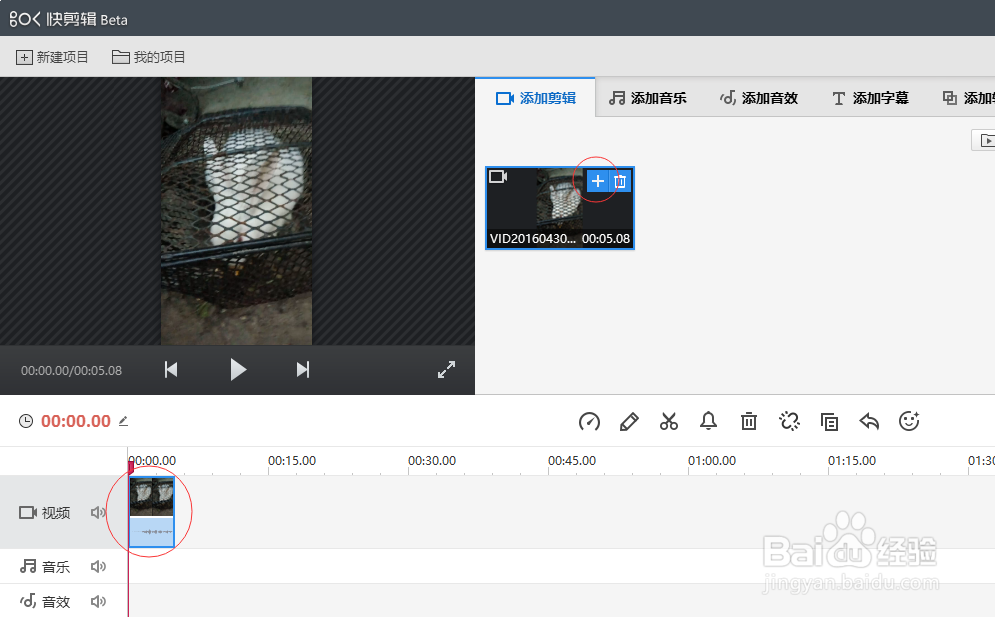
Task: Open the clip add menu via blue plus
Action: 597,181
